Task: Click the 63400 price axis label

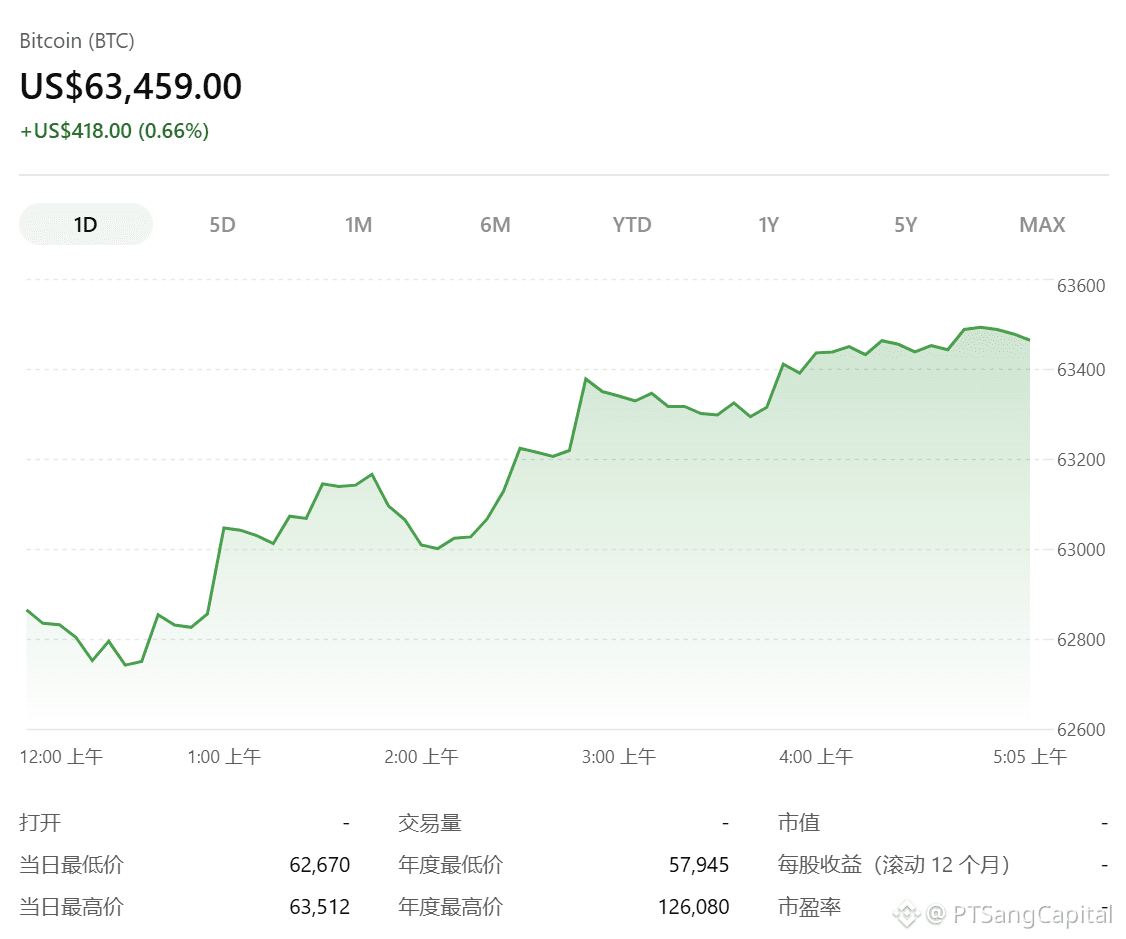Action: (1081, 370)
